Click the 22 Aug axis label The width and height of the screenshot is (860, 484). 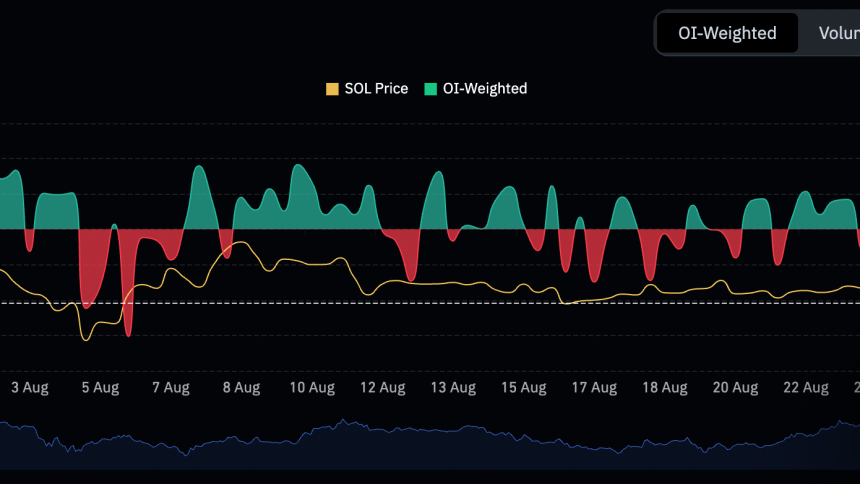pyautogui.click(x=806, y=387)
